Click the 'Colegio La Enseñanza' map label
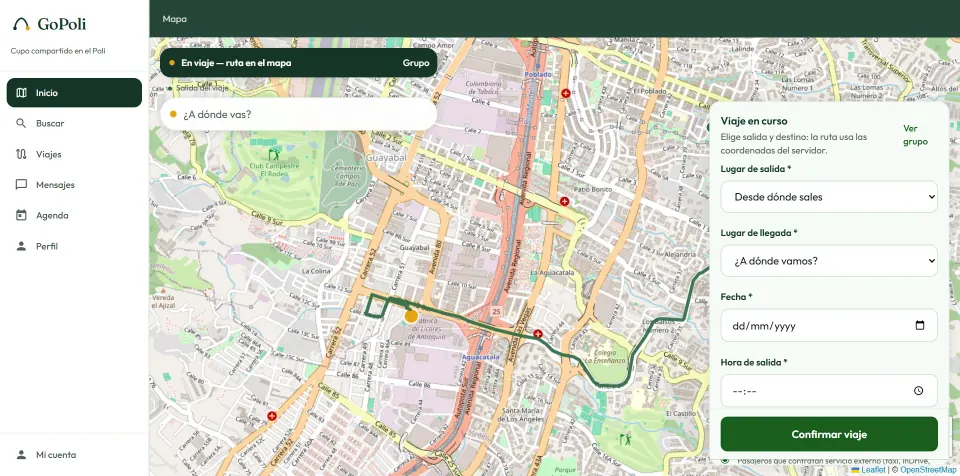The width and height of the screenshot is (960, 476). coord(605,357)
